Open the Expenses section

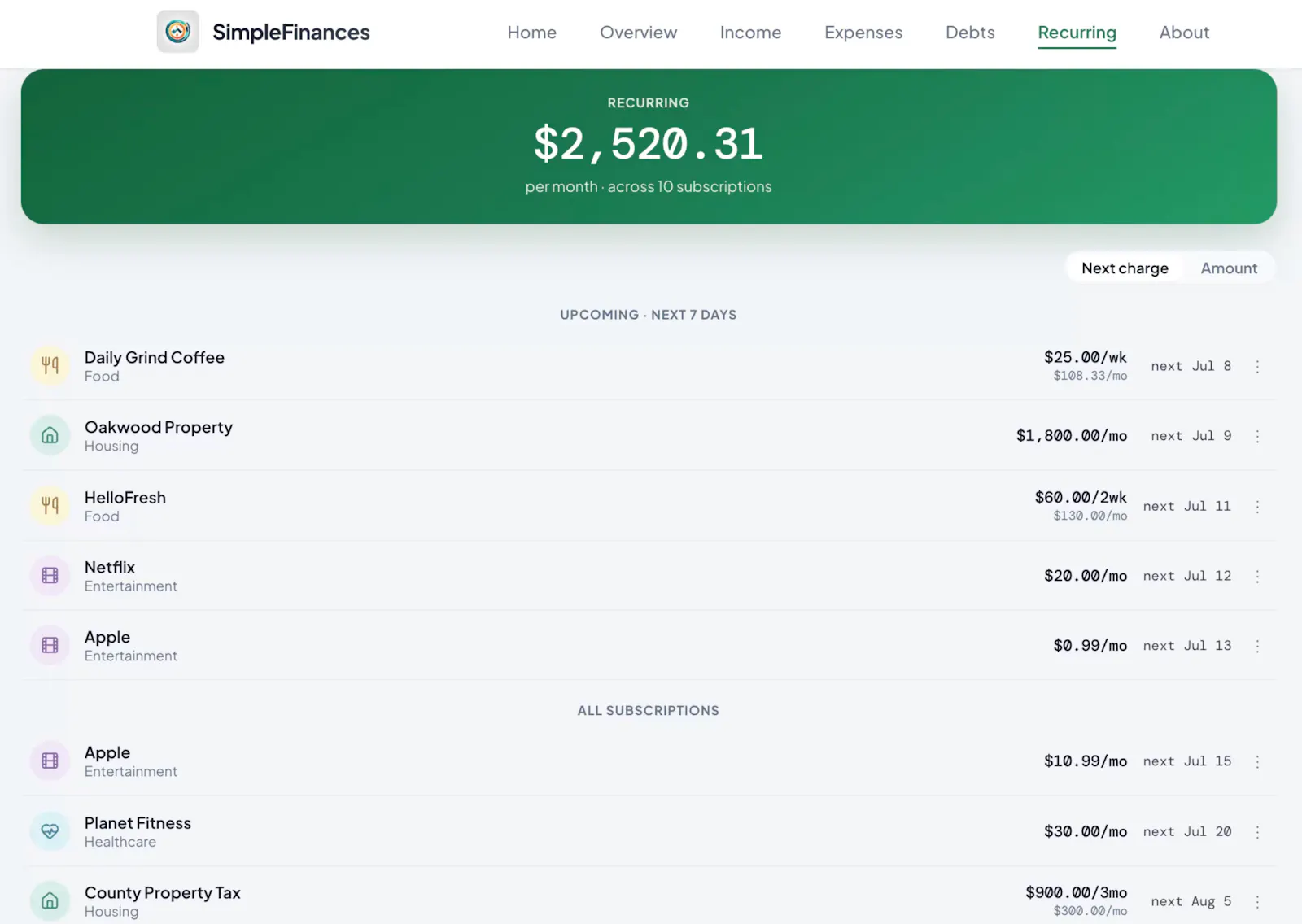(863, 33)
